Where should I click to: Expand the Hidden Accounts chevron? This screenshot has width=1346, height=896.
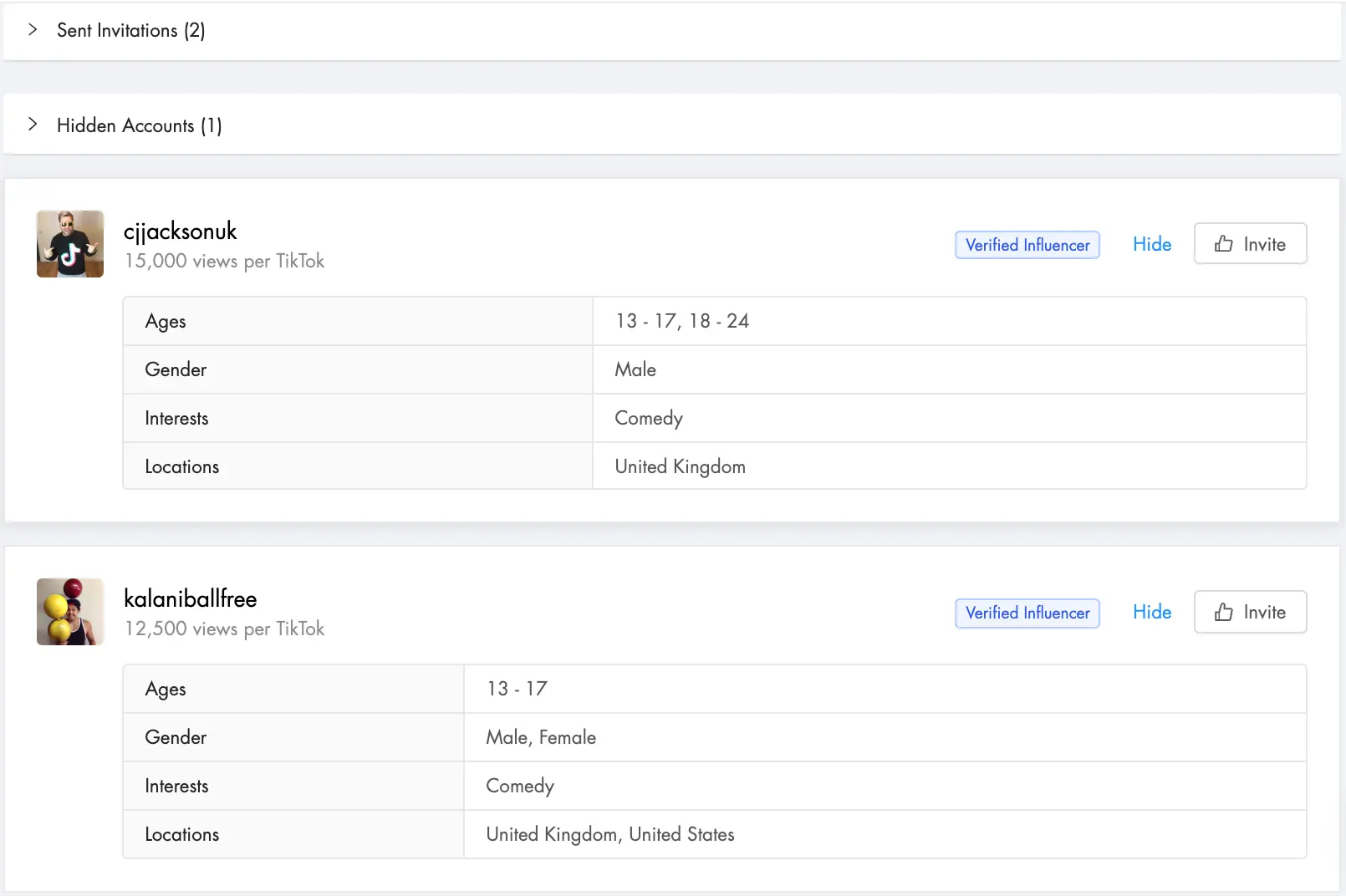pos(33,125)
